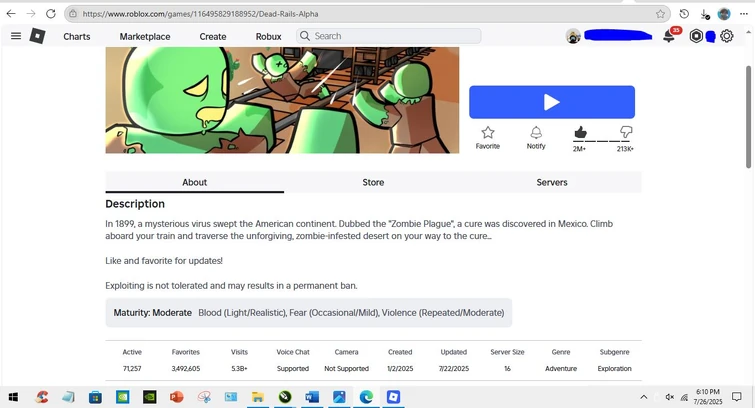Dislike the game with thumbs down
755x408 pixels.
(626, 132)
